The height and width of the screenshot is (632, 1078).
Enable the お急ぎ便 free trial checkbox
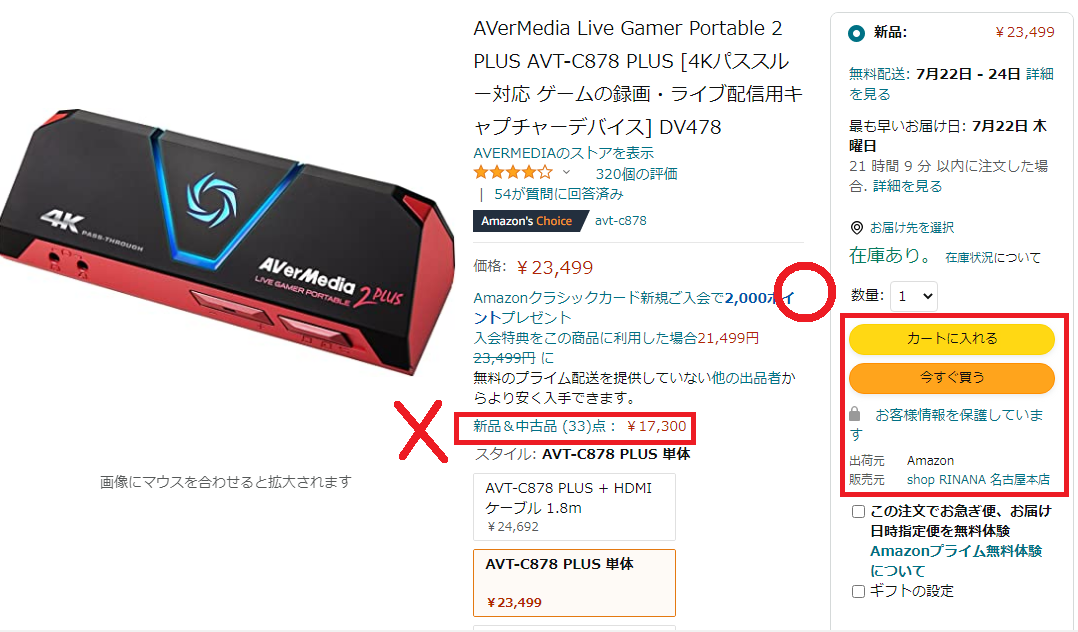tap(858, 512)
